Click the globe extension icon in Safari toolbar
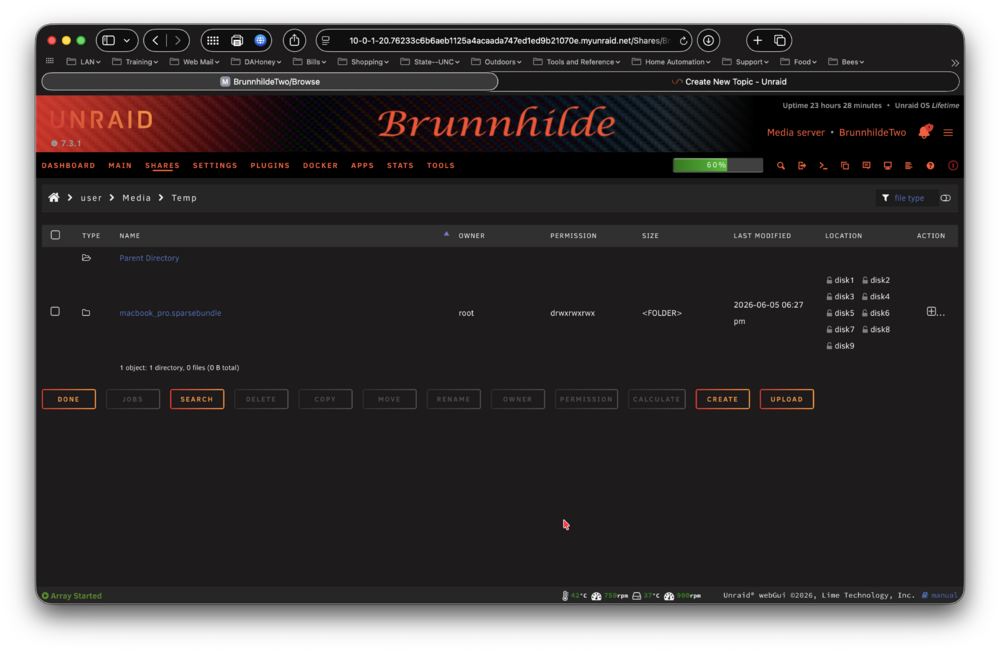The width and height of the screenshot is (1000, 651). pos(260,40)
